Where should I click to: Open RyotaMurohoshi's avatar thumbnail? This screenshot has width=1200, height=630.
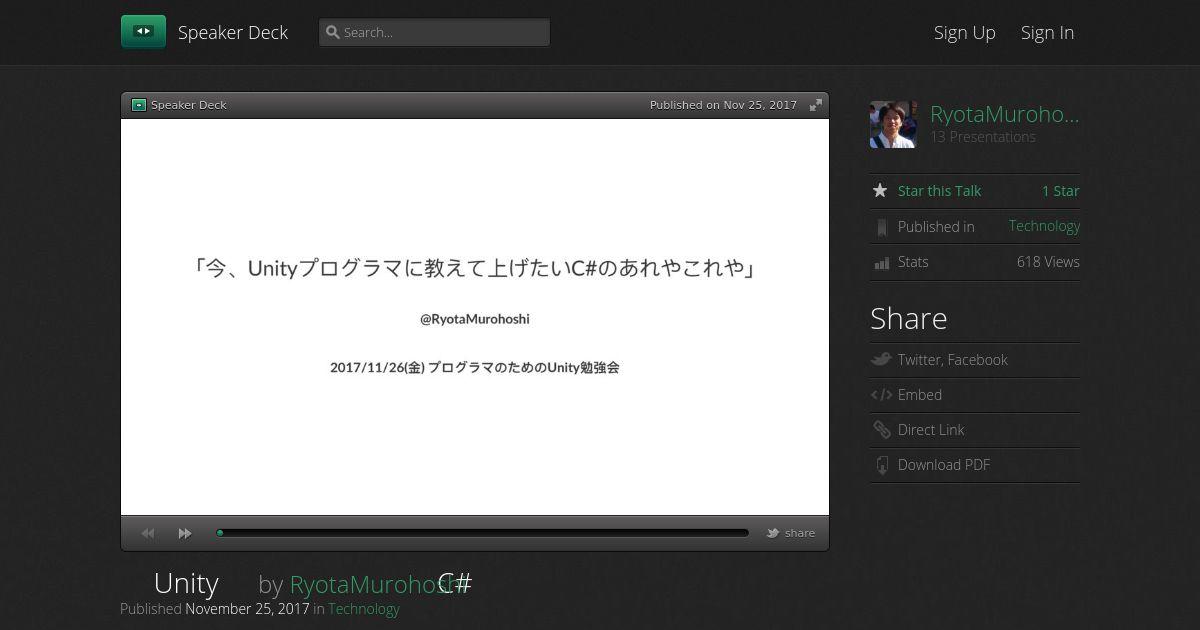tap(893, 125)
